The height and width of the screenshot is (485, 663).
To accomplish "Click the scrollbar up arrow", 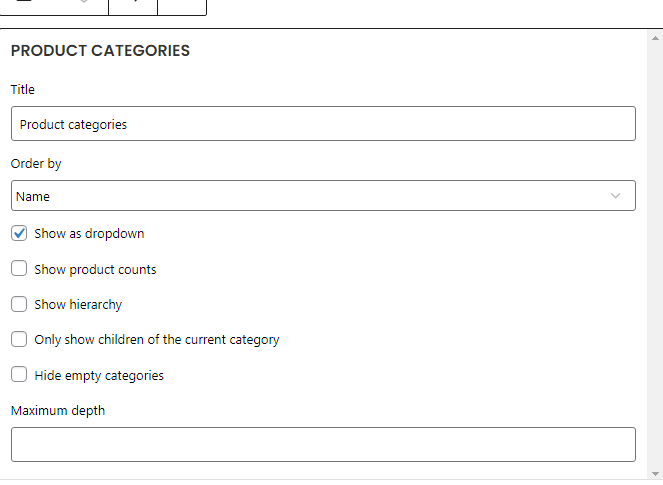I will point(655,38).
